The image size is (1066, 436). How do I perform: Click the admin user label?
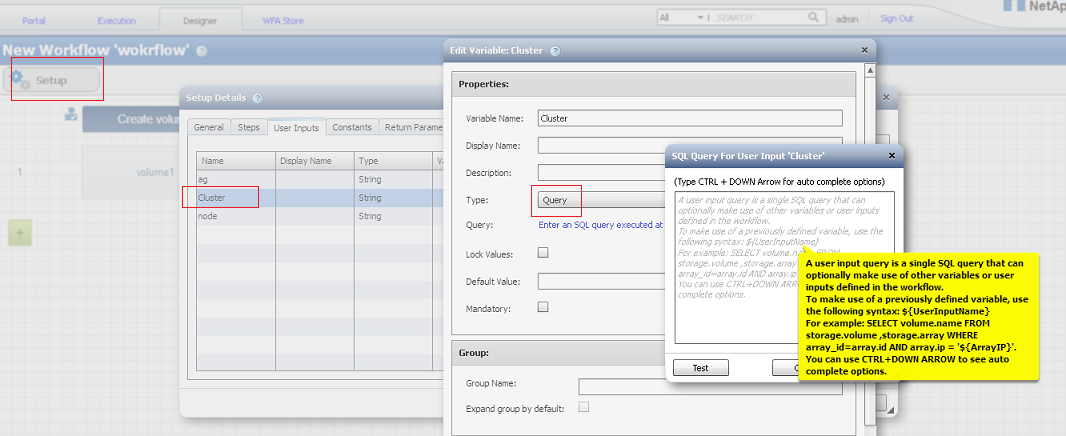coord(846,19)
